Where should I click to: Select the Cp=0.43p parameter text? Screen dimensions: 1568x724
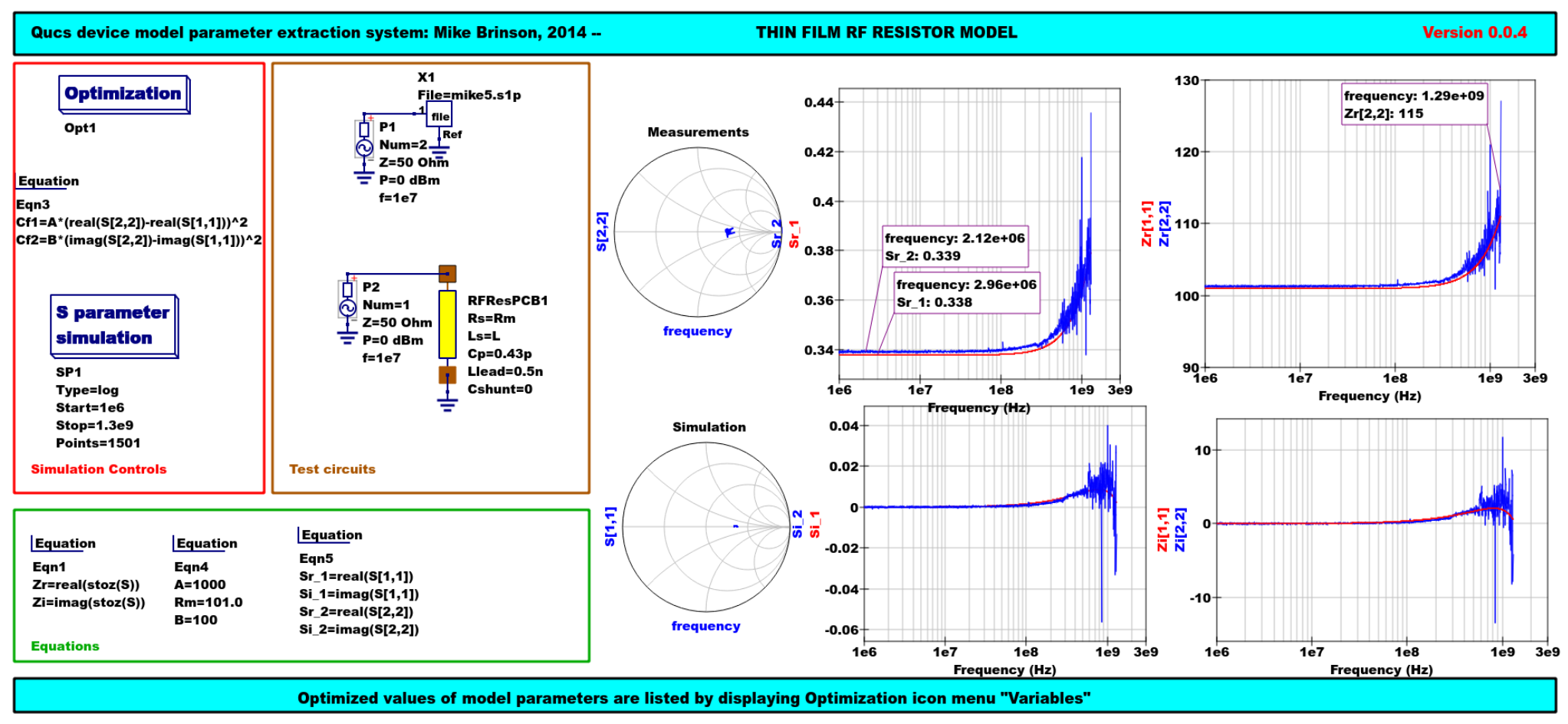tap(499, 354)
